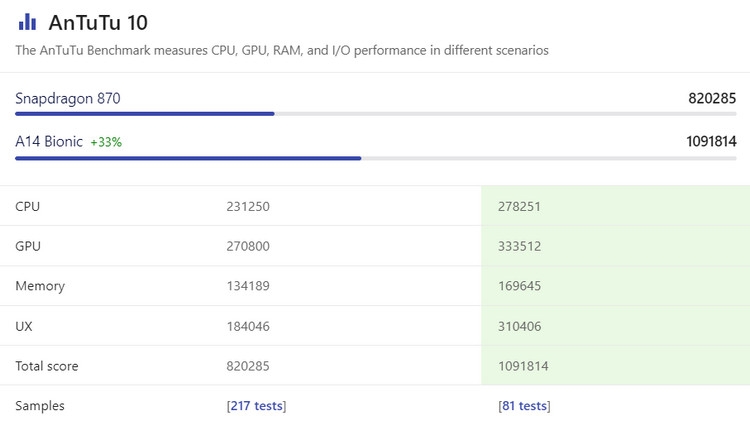The width and height of the screenshot is (750, 421).
Task: Open the 81 tests samples link
Action: coord(524,406)
